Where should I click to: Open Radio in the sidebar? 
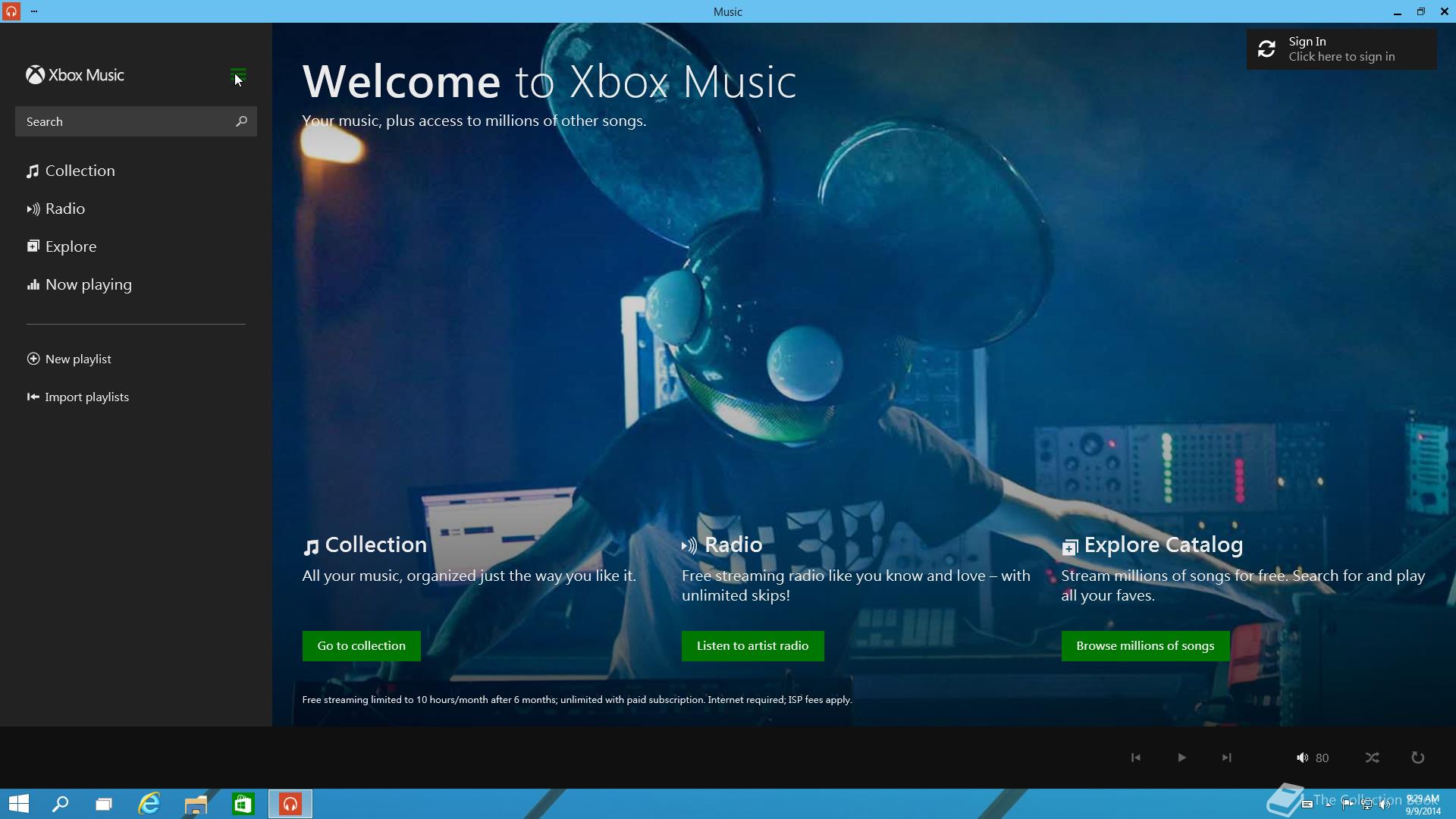tap(55, 209)
